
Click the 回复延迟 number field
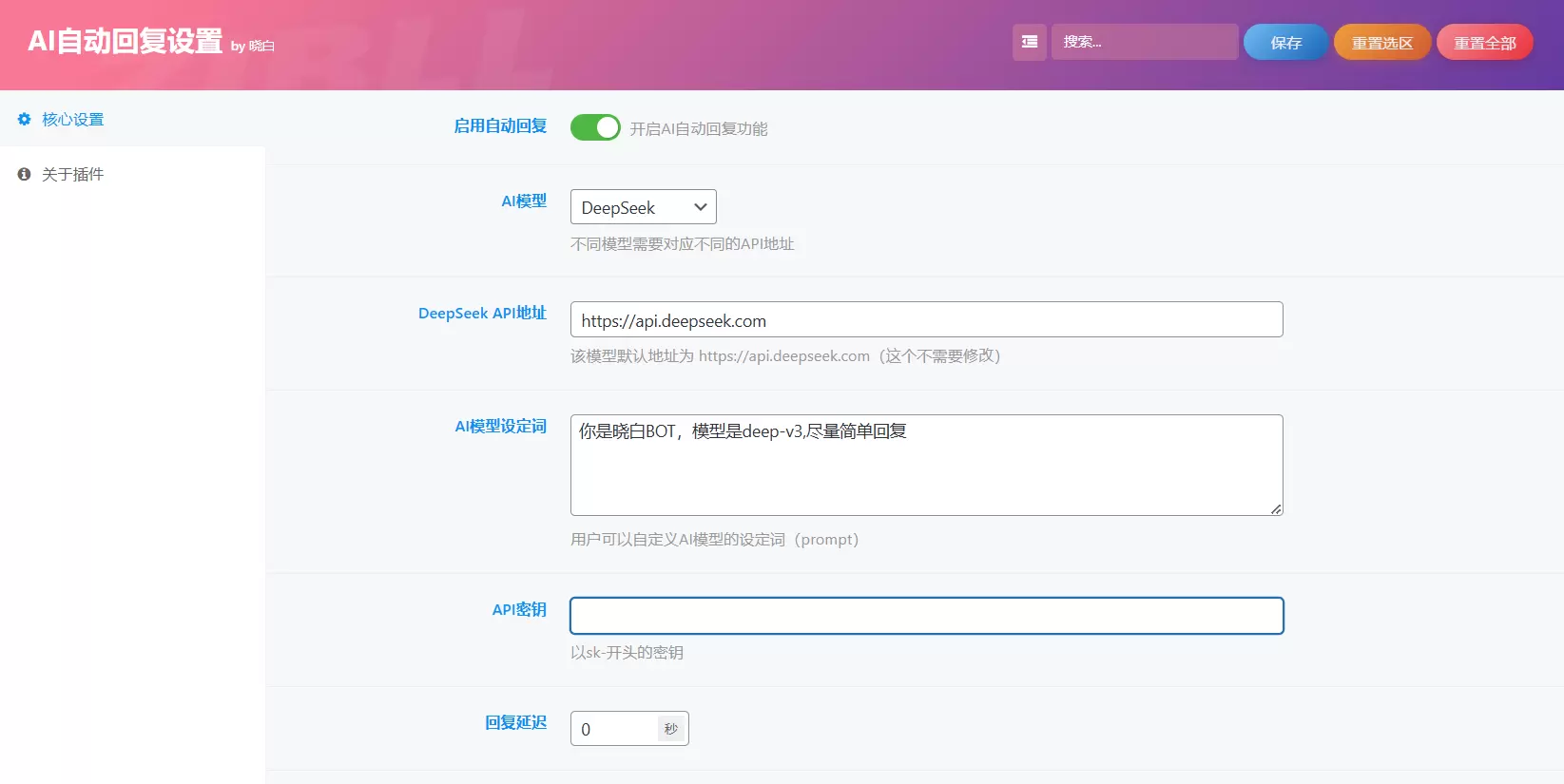(x=613, y=729)
